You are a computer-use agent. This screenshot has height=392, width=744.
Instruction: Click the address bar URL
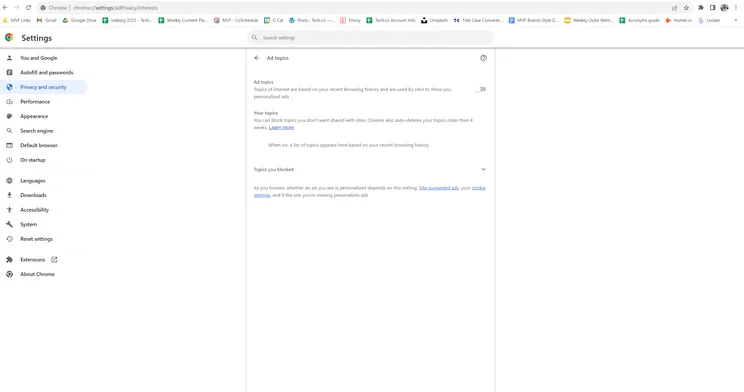click(115, 8)
